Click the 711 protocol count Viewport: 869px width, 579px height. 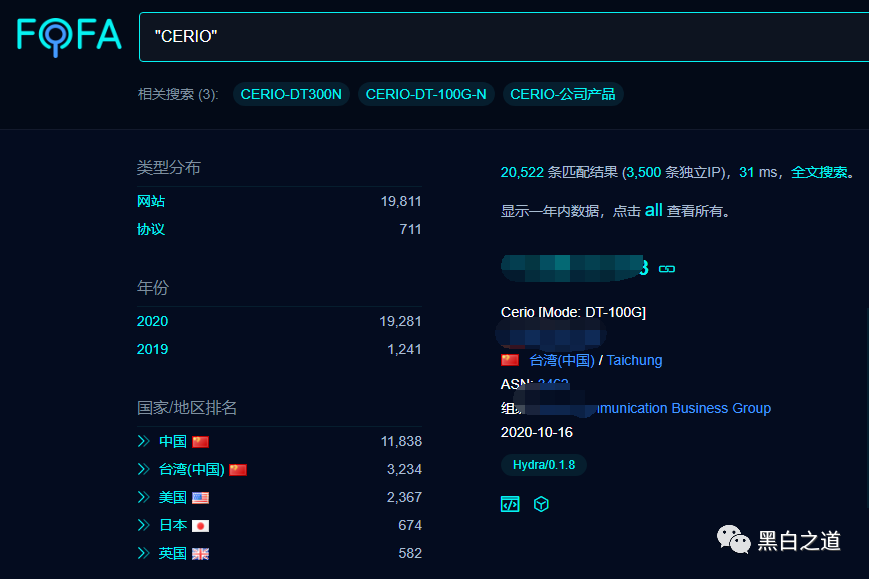point(410,229)
